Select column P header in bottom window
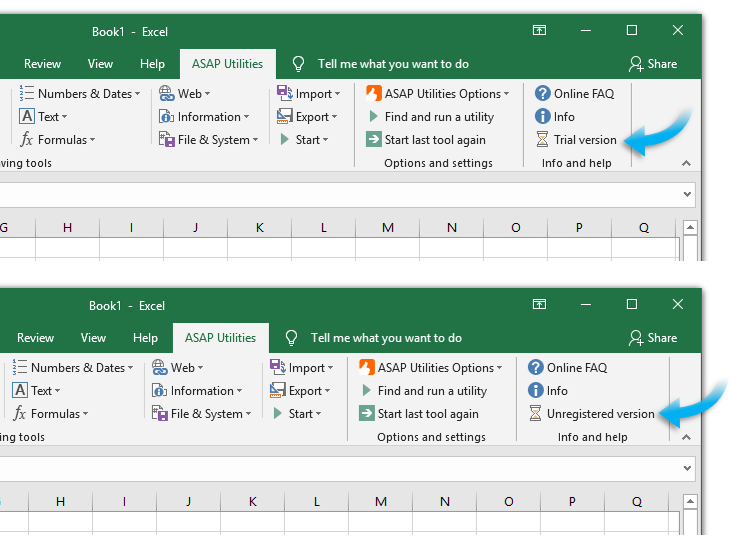This screenshot has height=539, width=730. pyautogui.click(x=573, y=501)
